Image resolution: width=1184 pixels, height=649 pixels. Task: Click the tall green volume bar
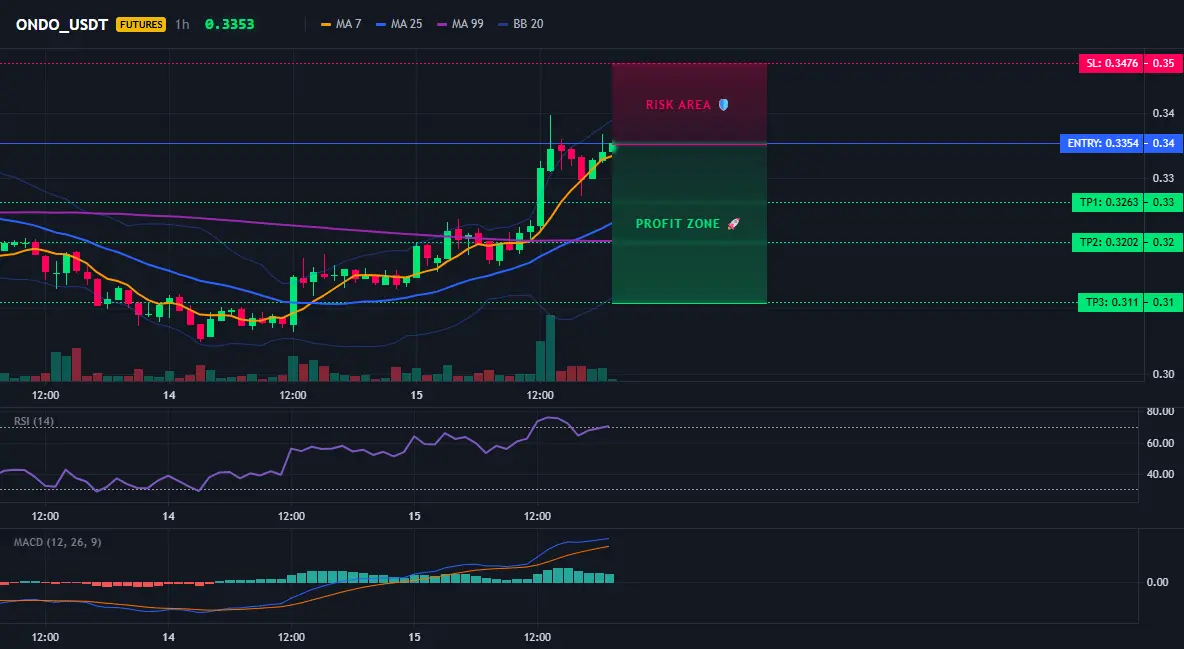[x=550, y=348]
